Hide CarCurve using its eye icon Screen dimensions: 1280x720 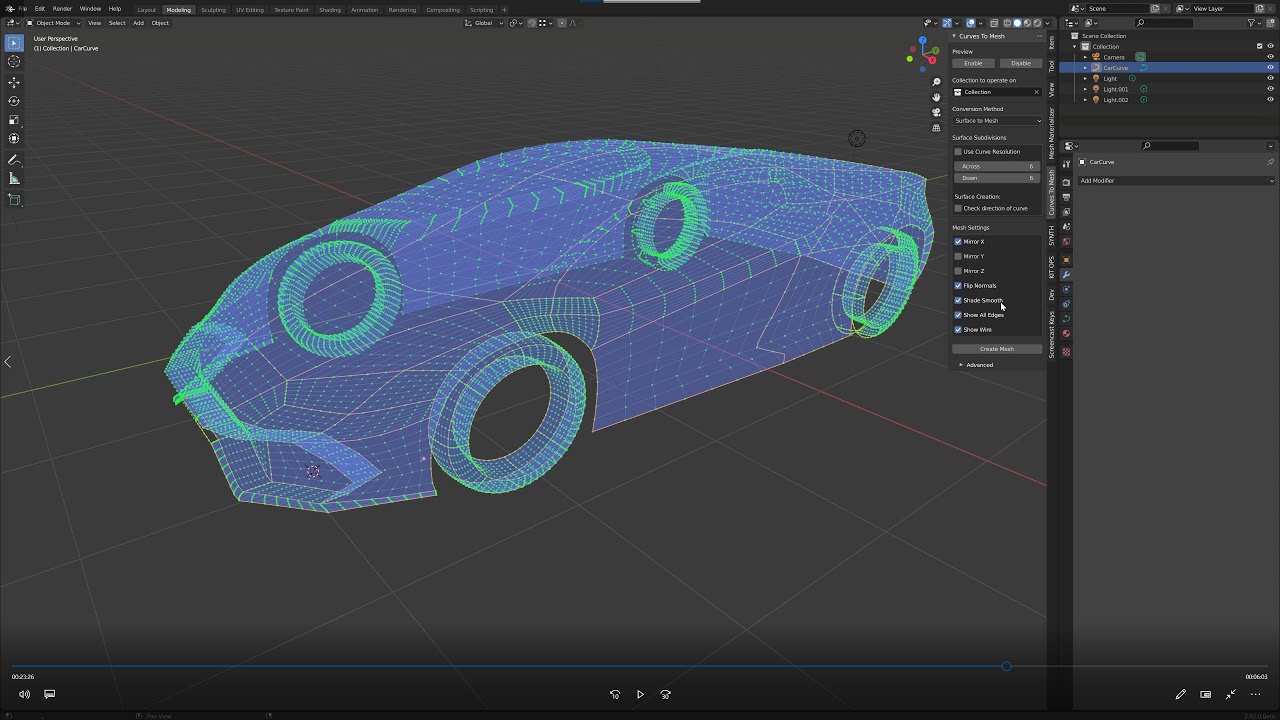point(1271,68)
